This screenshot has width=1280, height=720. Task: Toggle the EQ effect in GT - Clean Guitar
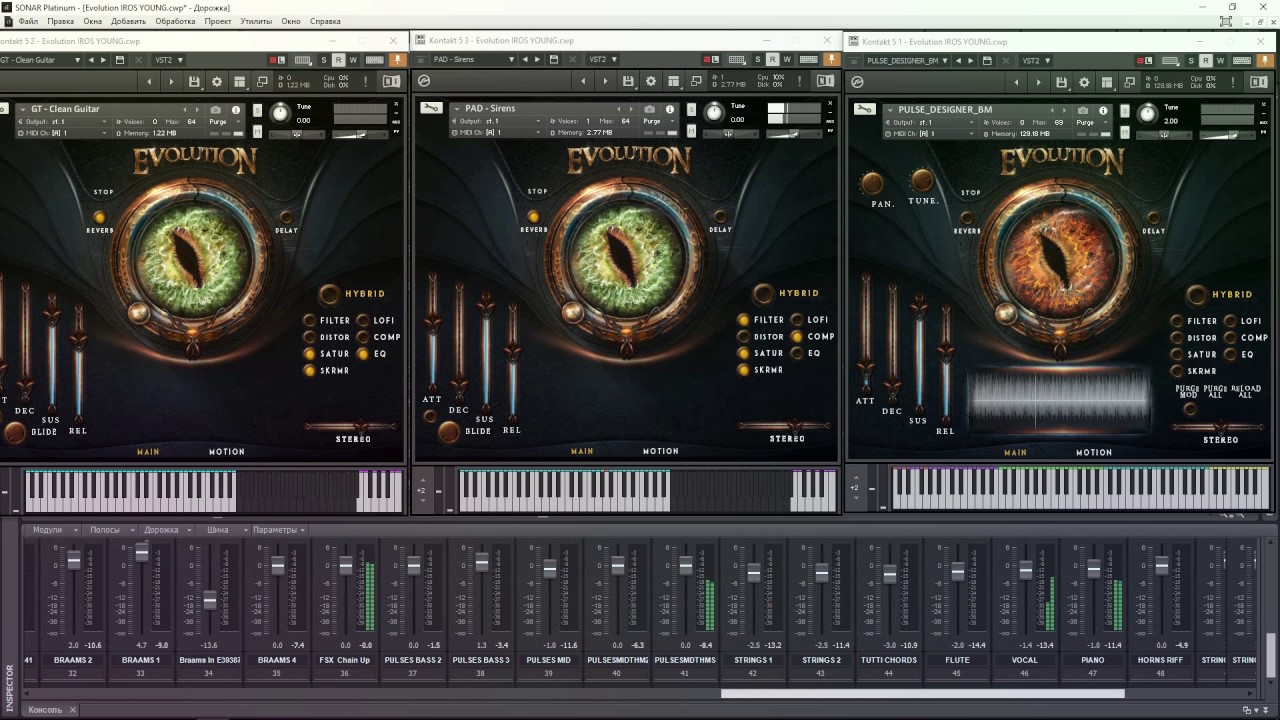(362, 354)
